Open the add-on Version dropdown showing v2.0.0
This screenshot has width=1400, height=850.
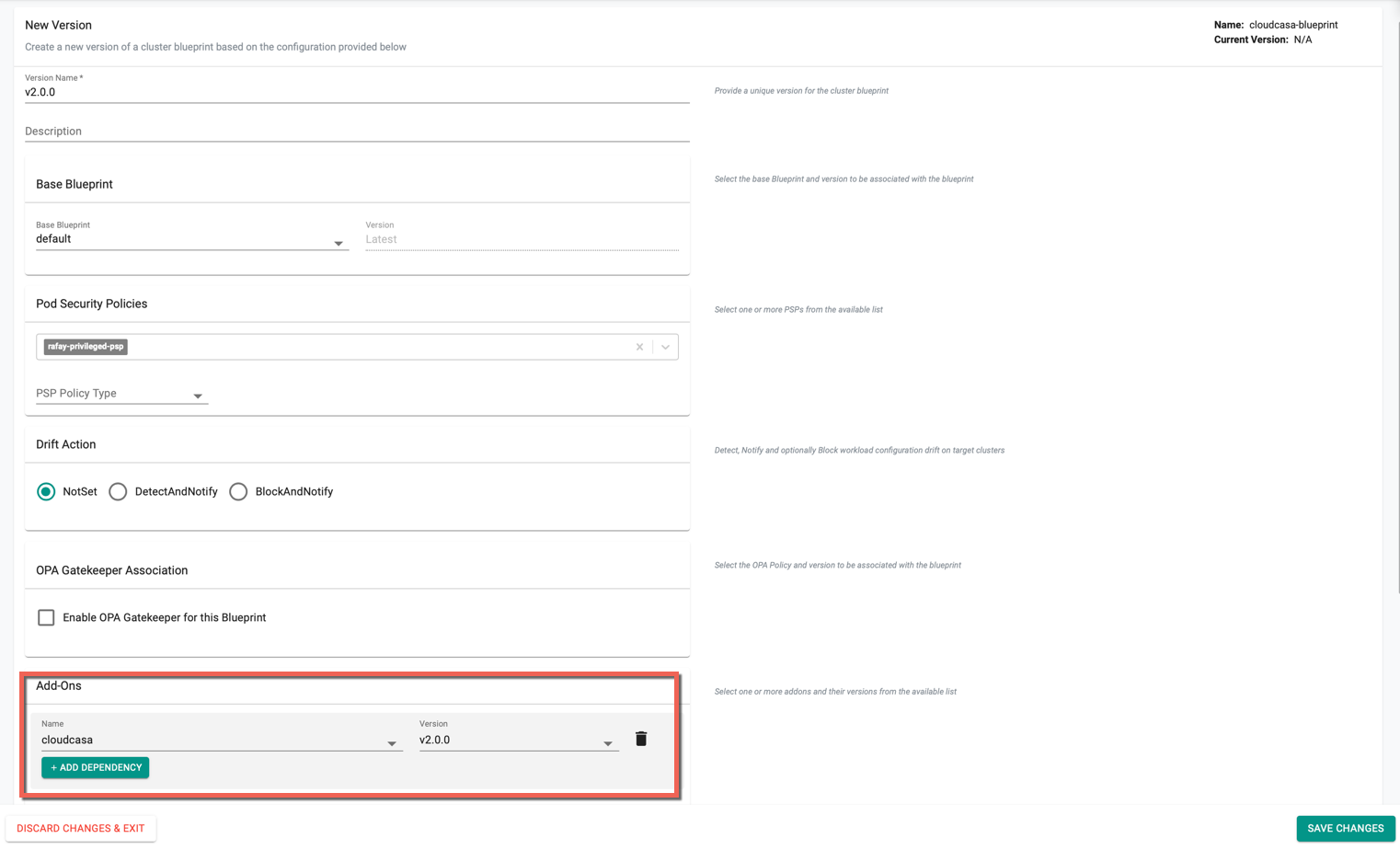click(x=519, y=741)
